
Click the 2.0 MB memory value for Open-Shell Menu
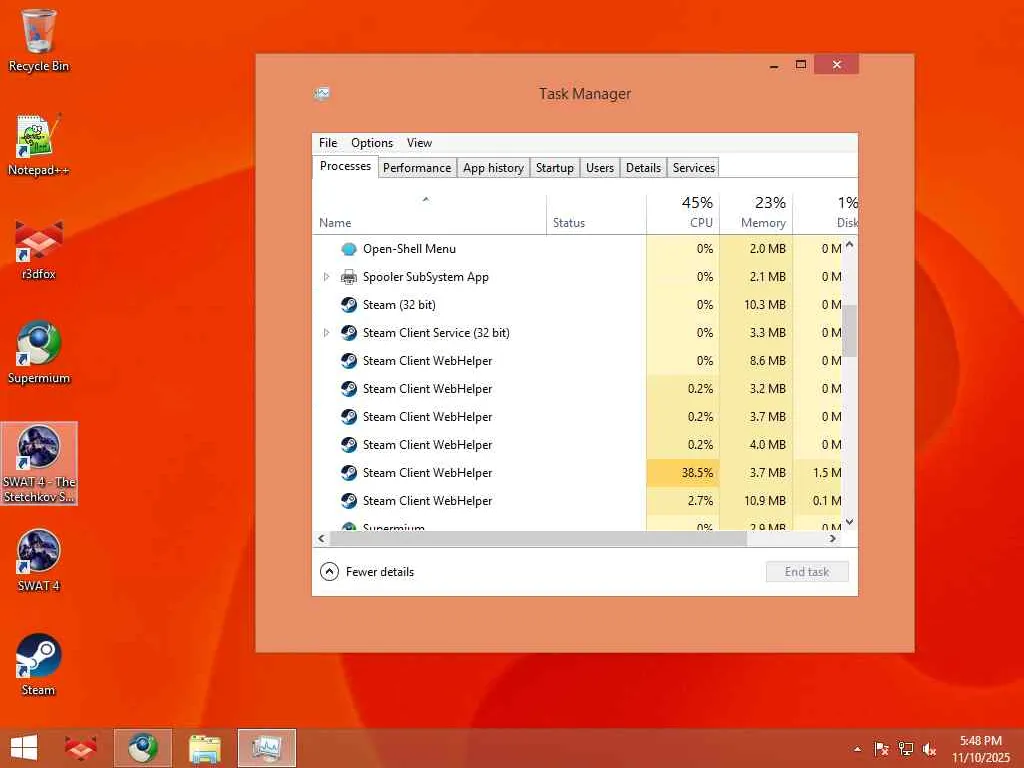(x=767, y=249)
